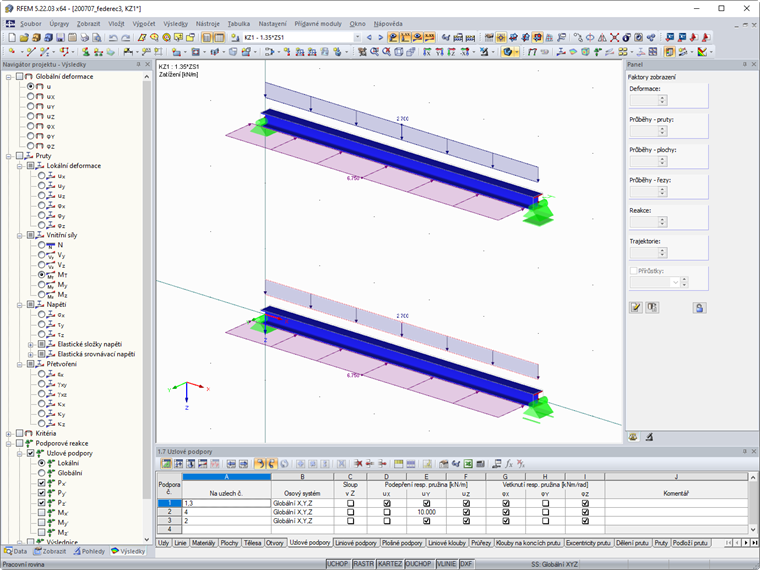Open the Výpočet menu
Screen dimensions: 760x570
tap(144, 23)
